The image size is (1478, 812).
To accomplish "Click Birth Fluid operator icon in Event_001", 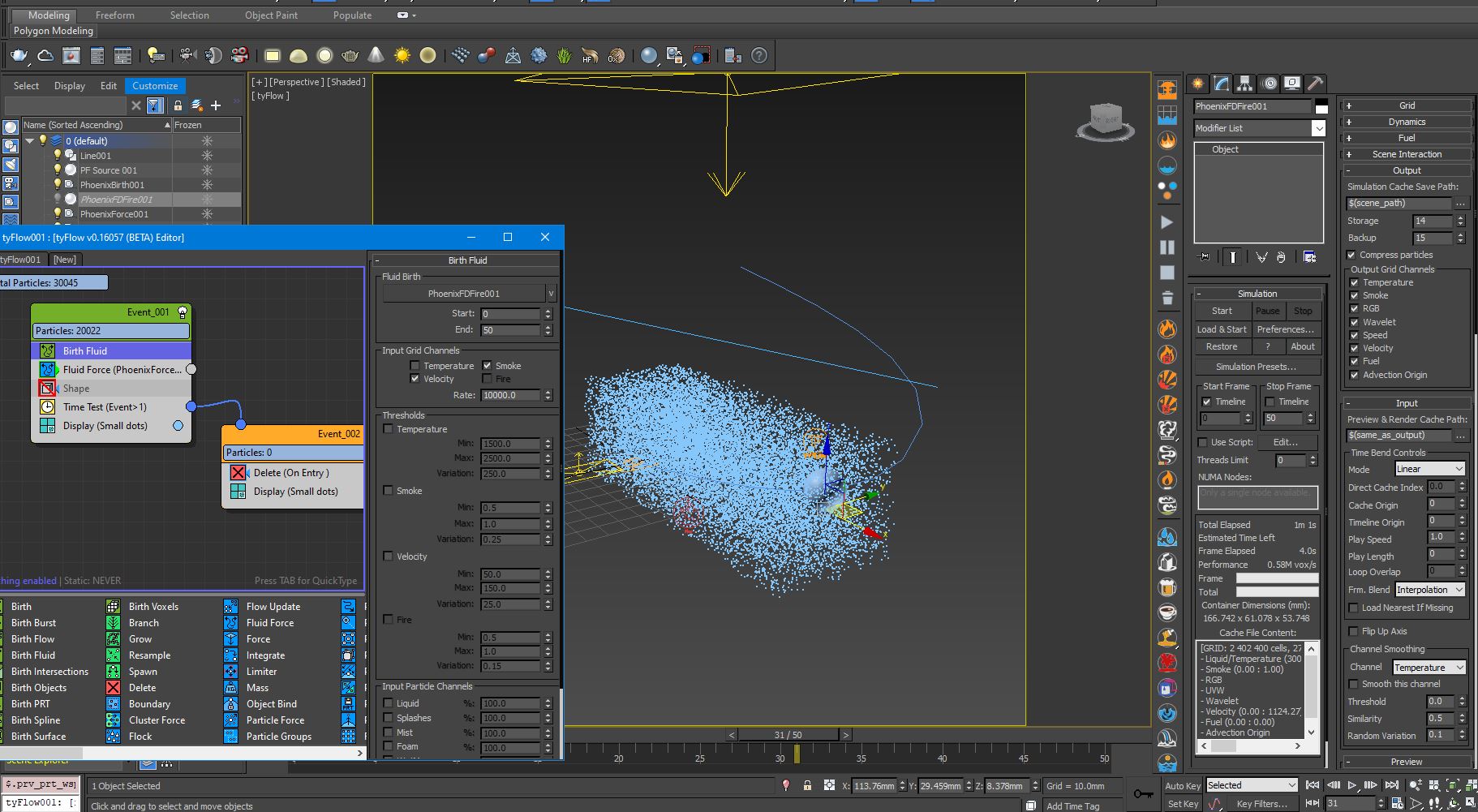I will 47,351.
